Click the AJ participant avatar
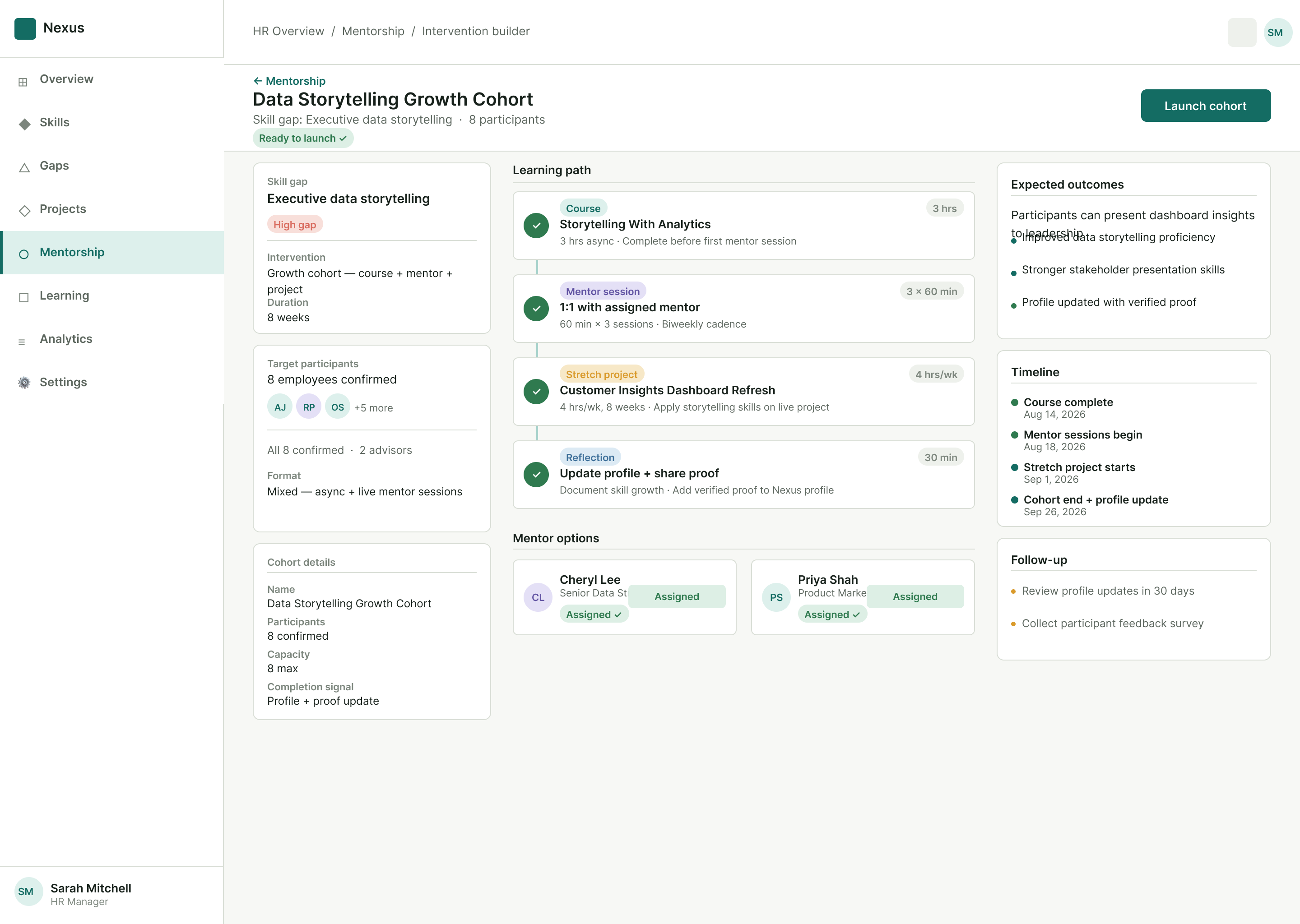The height and width of the screenshot is (924, 1300). pyautogui.click(x=280, y=407)
